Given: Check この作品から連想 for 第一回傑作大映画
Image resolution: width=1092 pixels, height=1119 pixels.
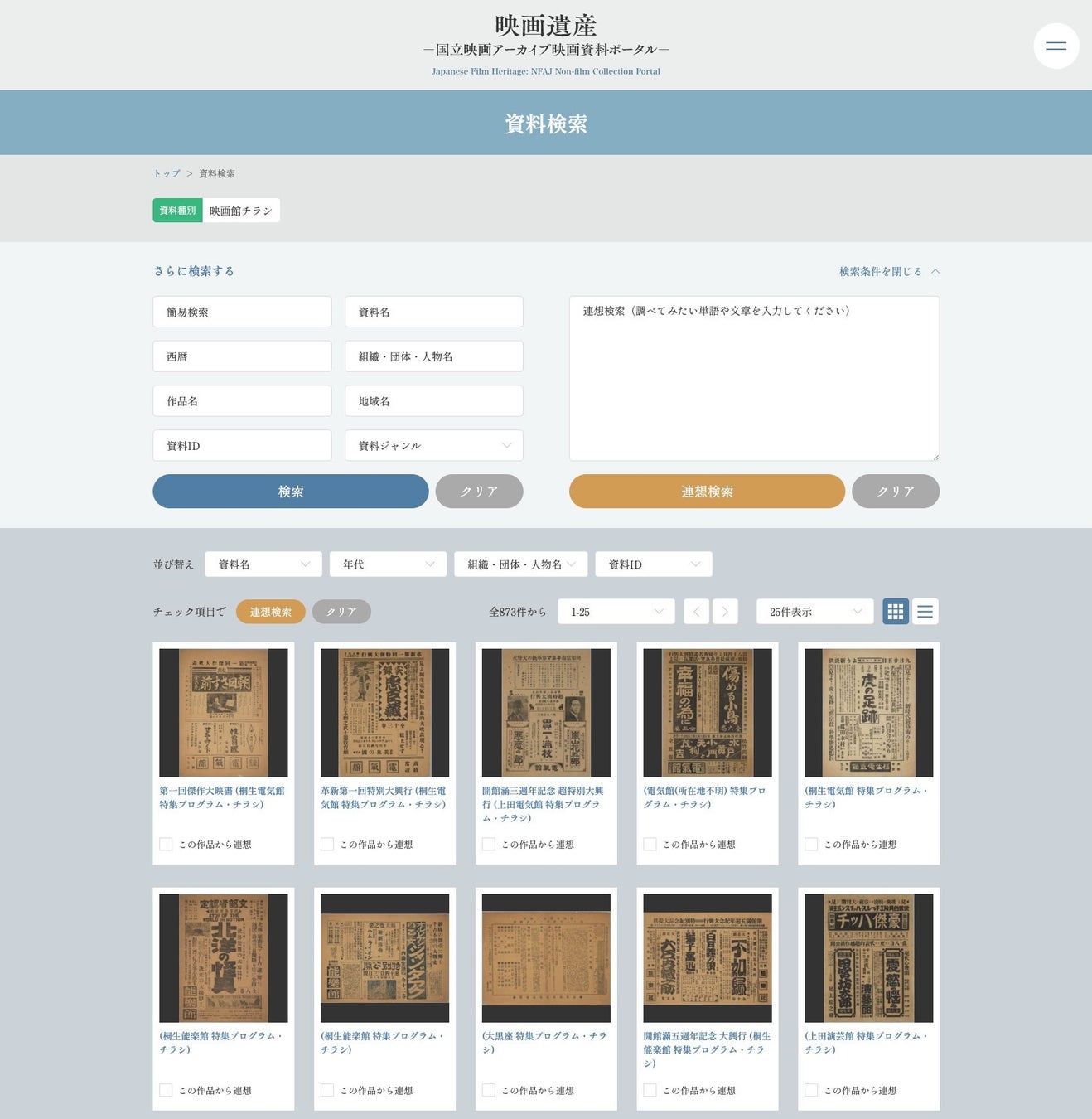Looking at the screenshot, I should 167,844.
